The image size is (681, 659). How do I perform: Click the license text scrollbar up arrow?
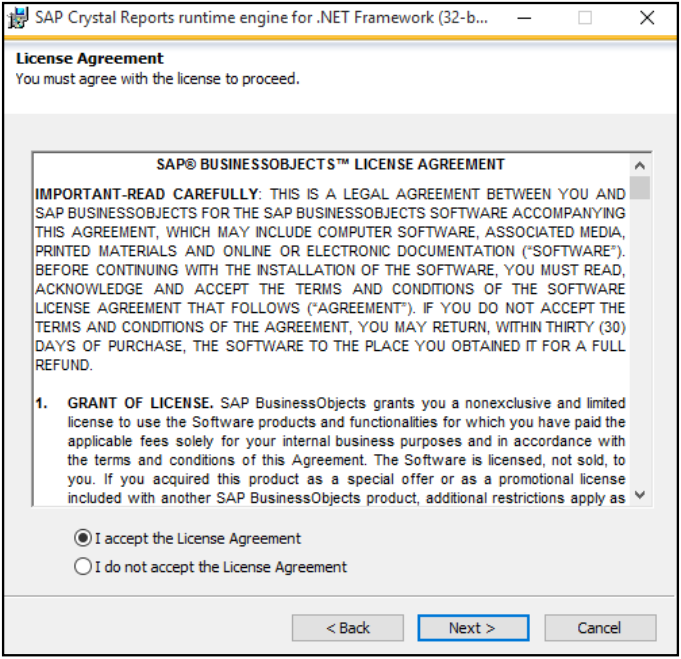(x=640, y=165)
